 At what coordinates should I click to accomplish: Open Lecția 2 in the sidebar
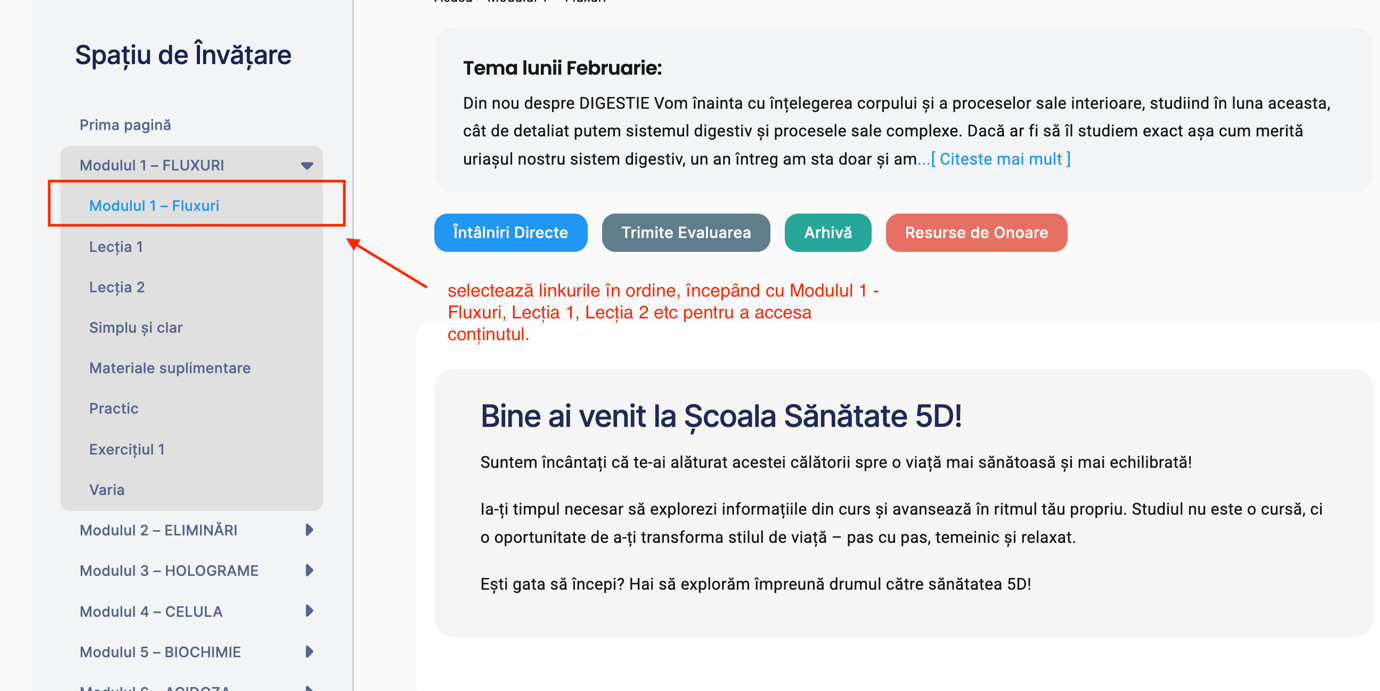(x=117, y=287)
